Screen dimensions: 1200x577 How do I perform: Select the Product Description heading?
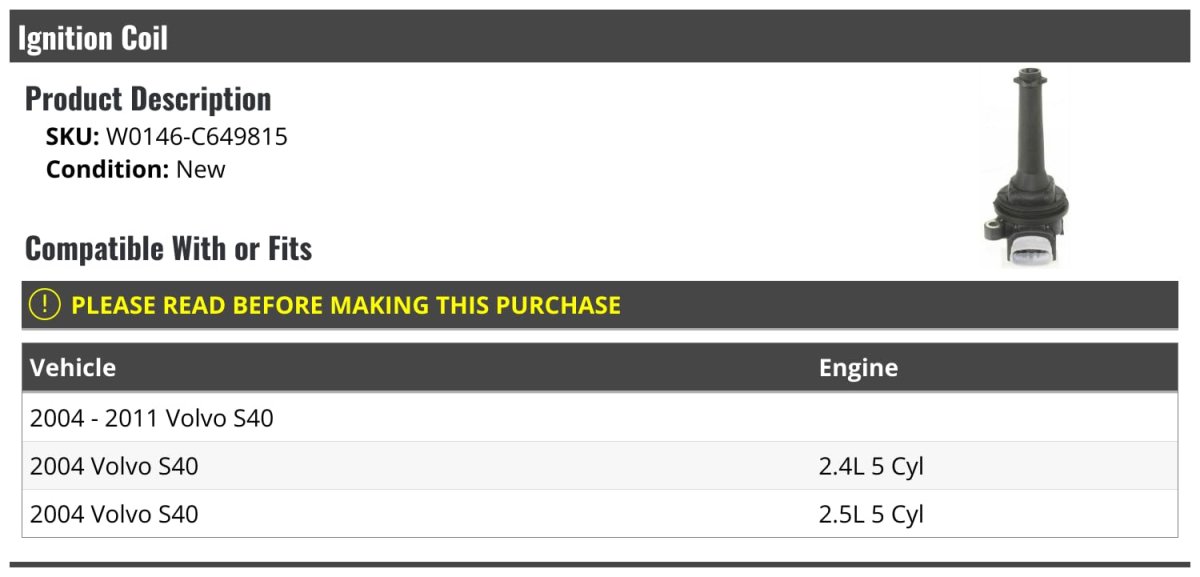tap(148, 99)
